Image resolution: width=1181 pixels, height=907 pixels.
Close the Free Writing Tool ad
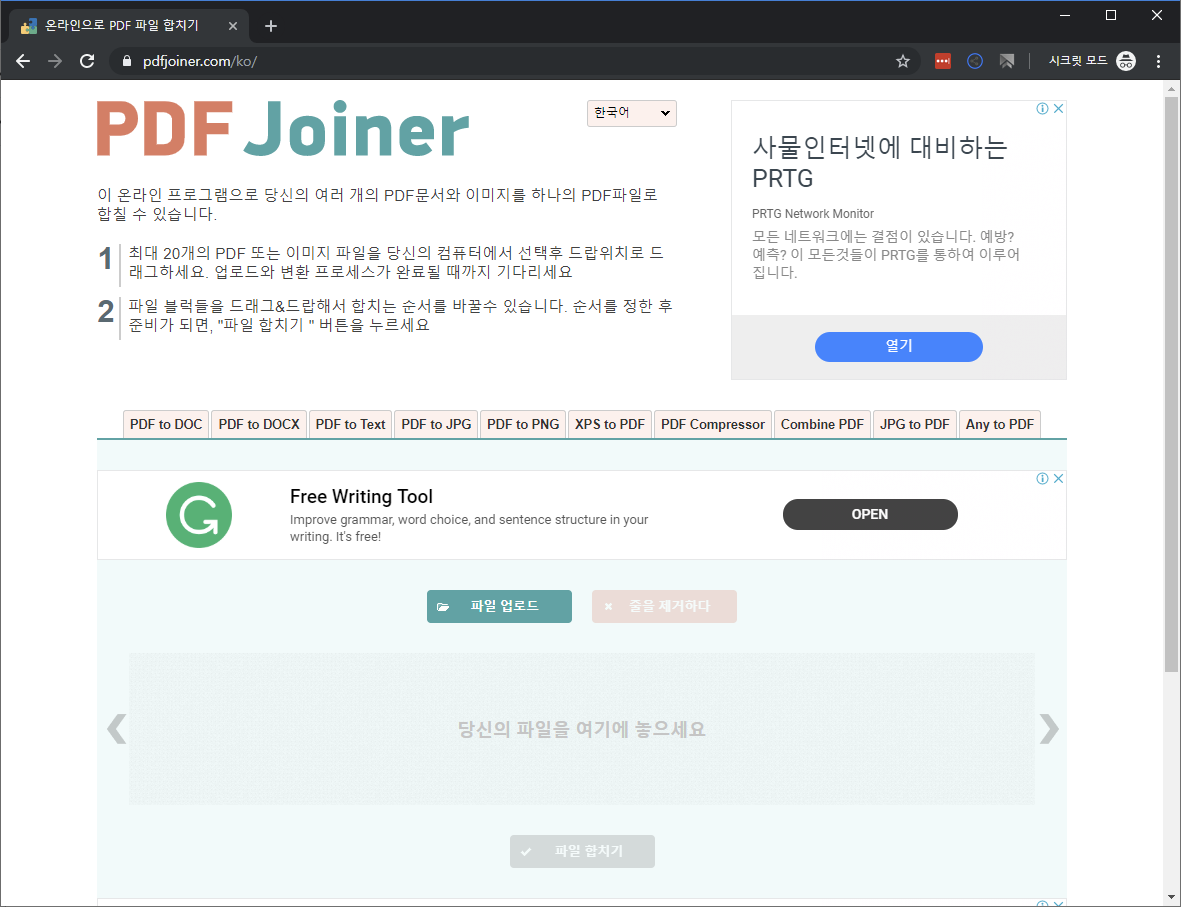[x=1058, y=478]
